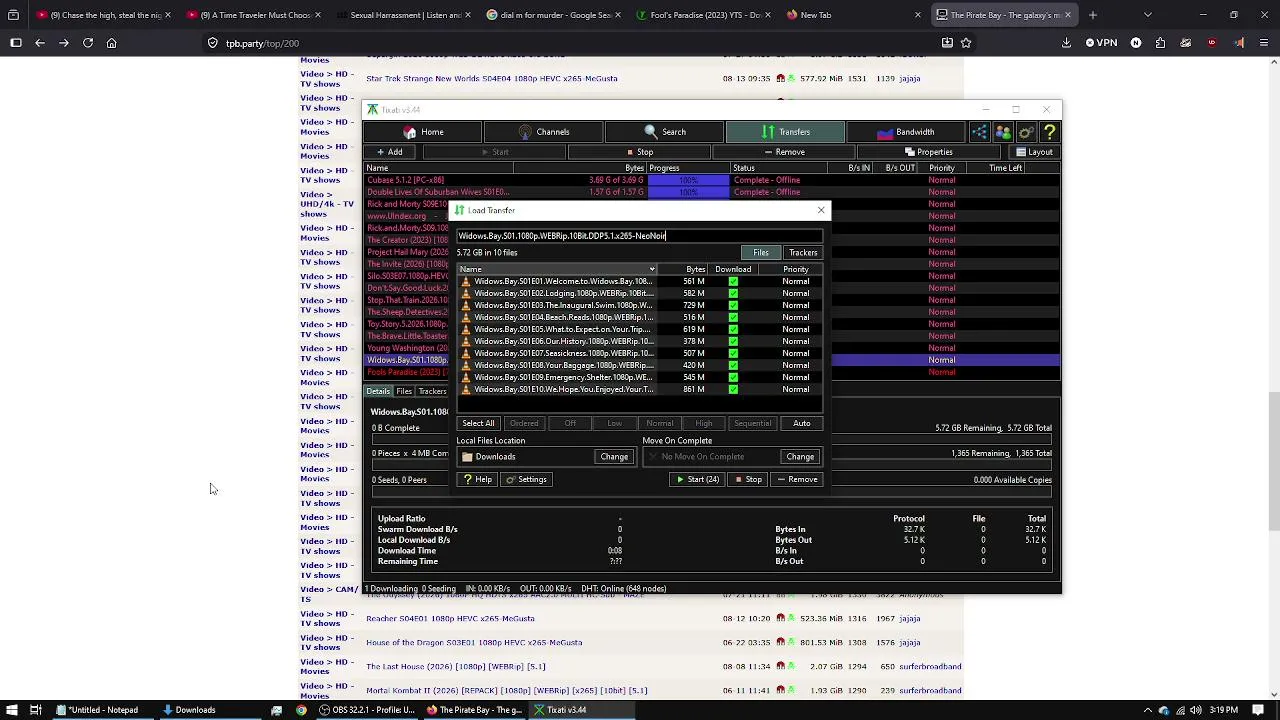Screen dimensions: 1280x720
Task: Click Select All in Load Transfer dialog
Action: [x=478, y=423]
